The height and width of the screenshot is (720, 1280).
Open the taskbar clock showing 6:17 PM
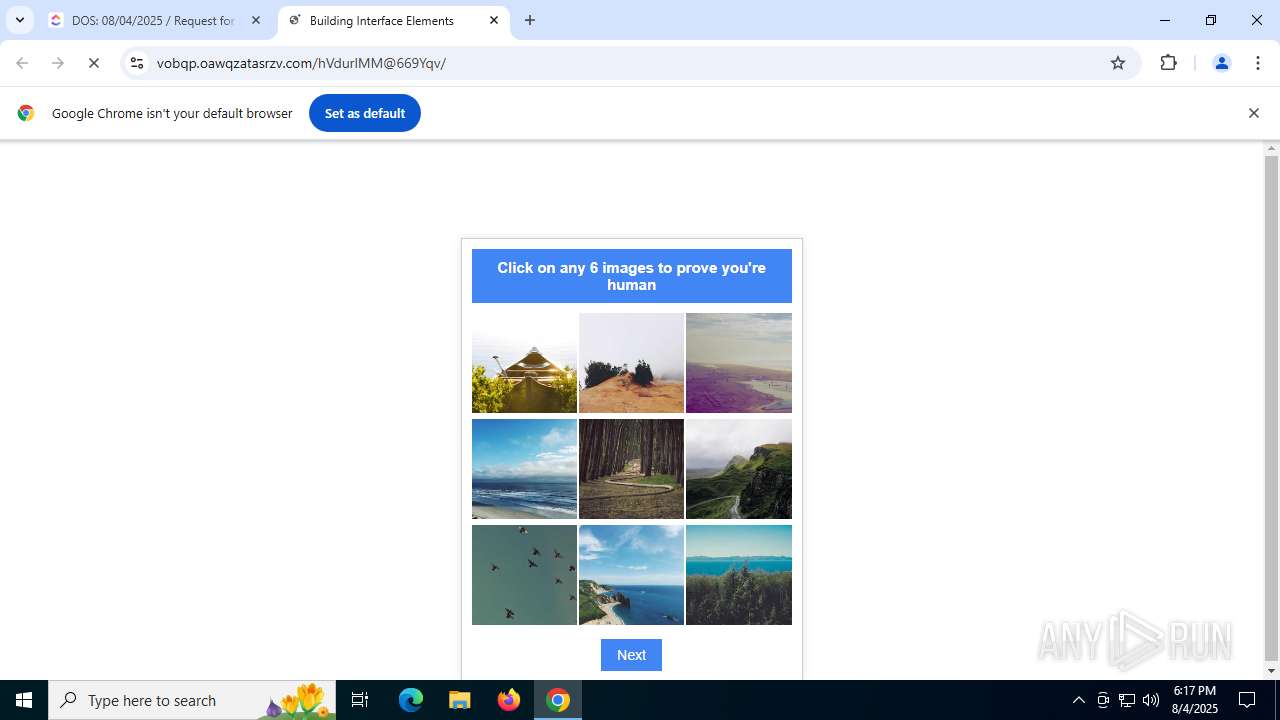tap(1195, 700)
